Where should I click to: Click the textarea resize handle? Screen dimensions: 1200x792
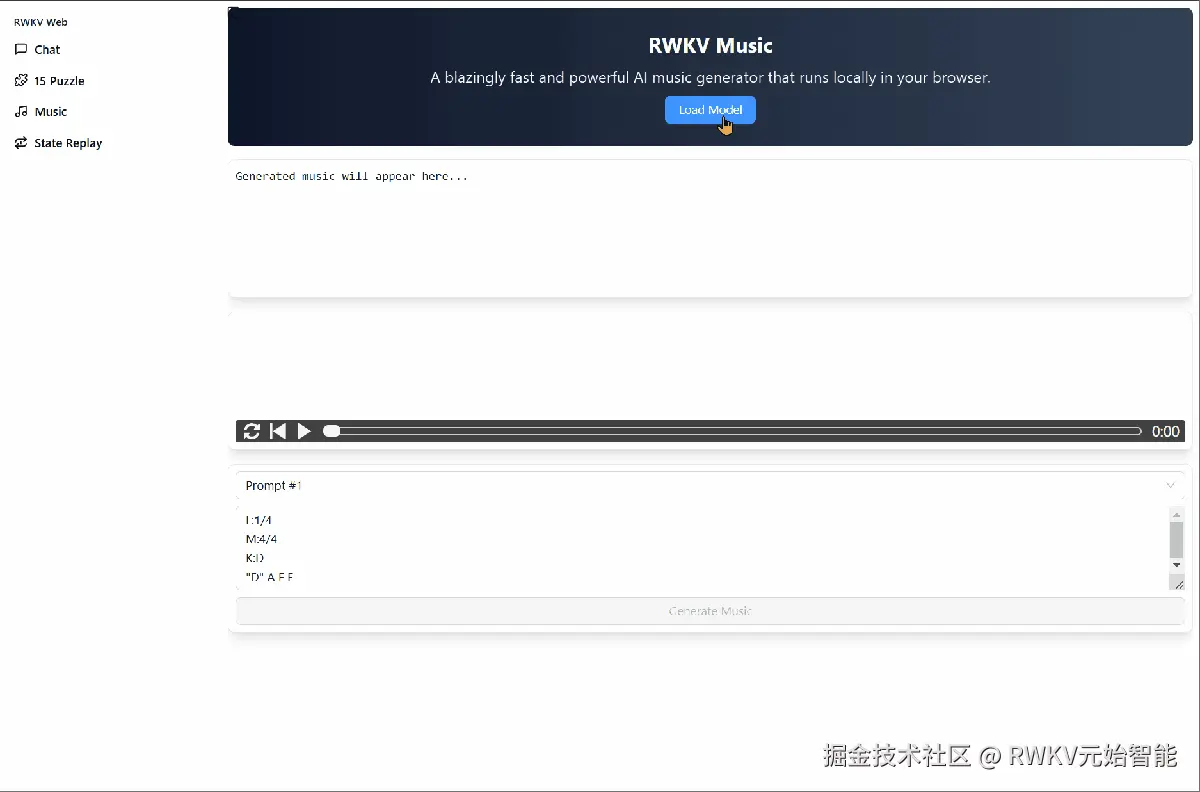tap(1177, 583)
